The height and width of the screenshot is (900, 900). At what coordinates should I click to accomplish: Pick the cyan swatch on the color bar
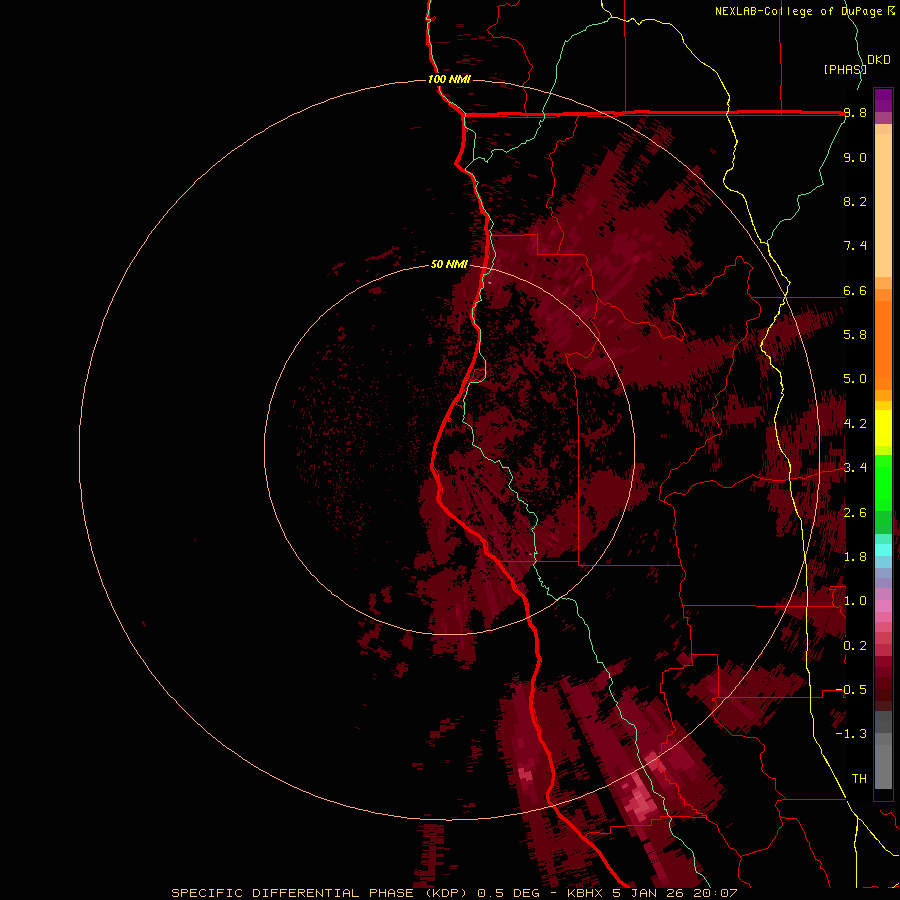point(883,550)
